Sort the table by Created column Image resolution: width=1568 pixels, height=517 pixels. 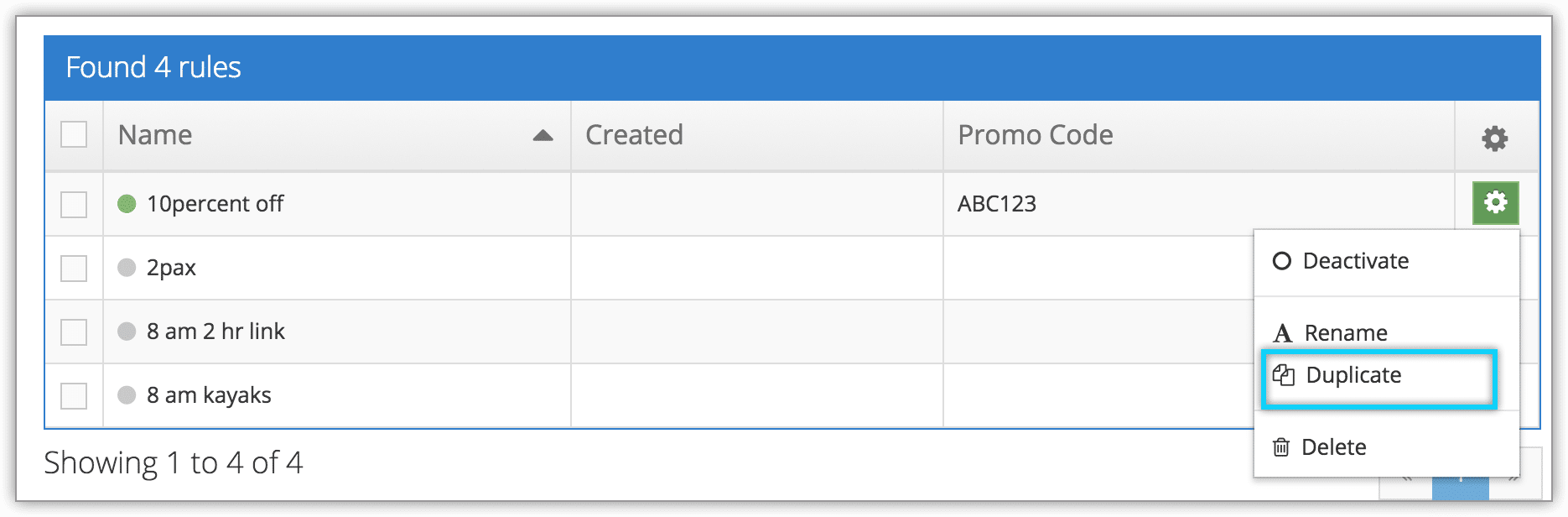coord(634,135)
